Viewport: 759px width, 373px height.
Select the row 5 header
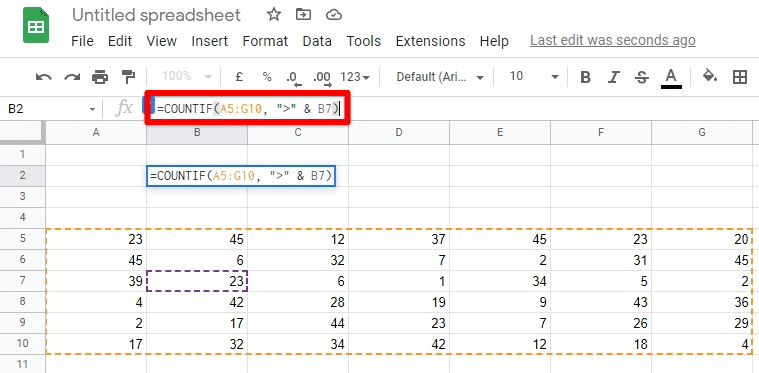pyautogui.click(x=23, y=239)
